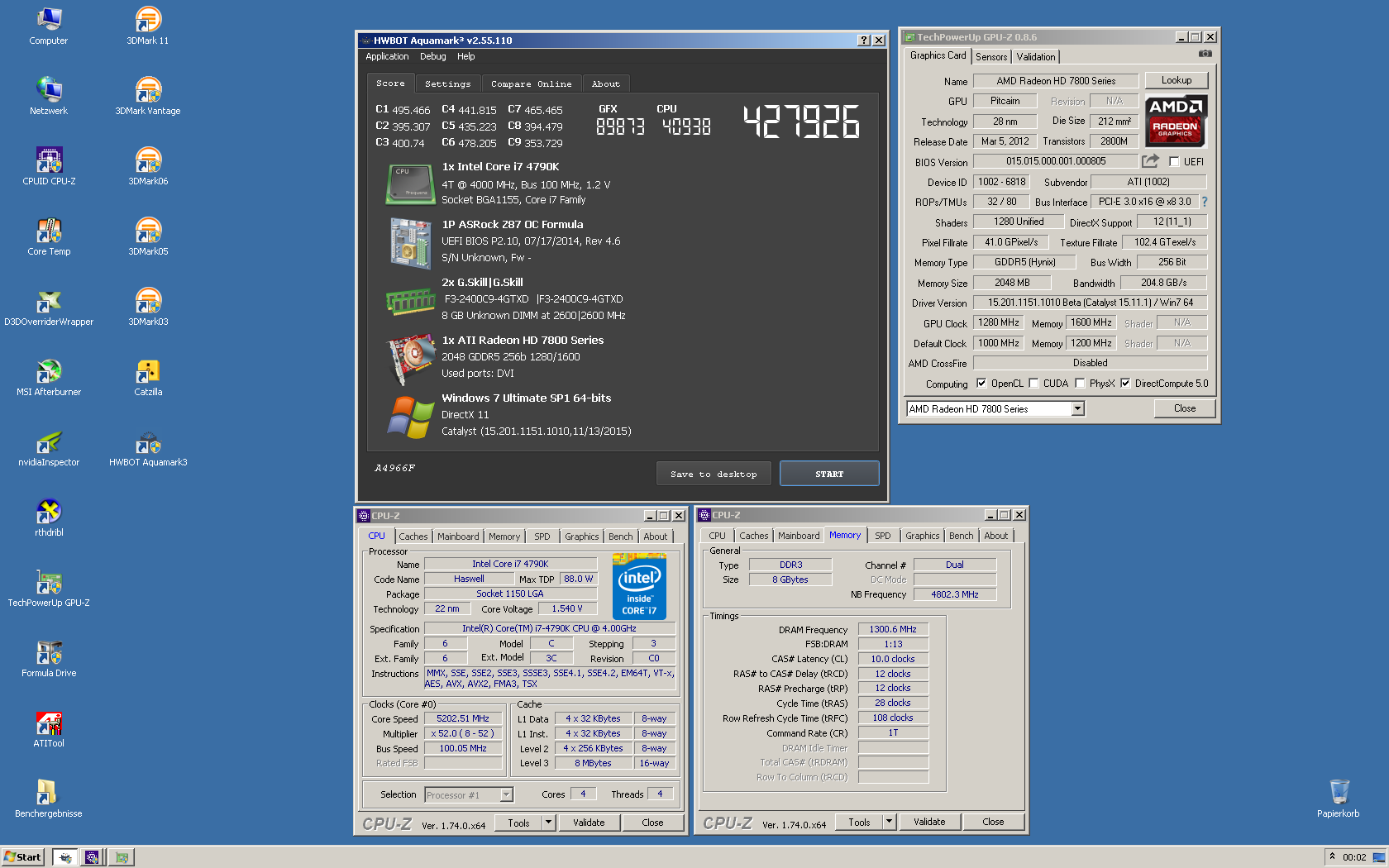1389x868 pixels.
Task: Open the Papierkorb recycle bin
Action: 1339,799
